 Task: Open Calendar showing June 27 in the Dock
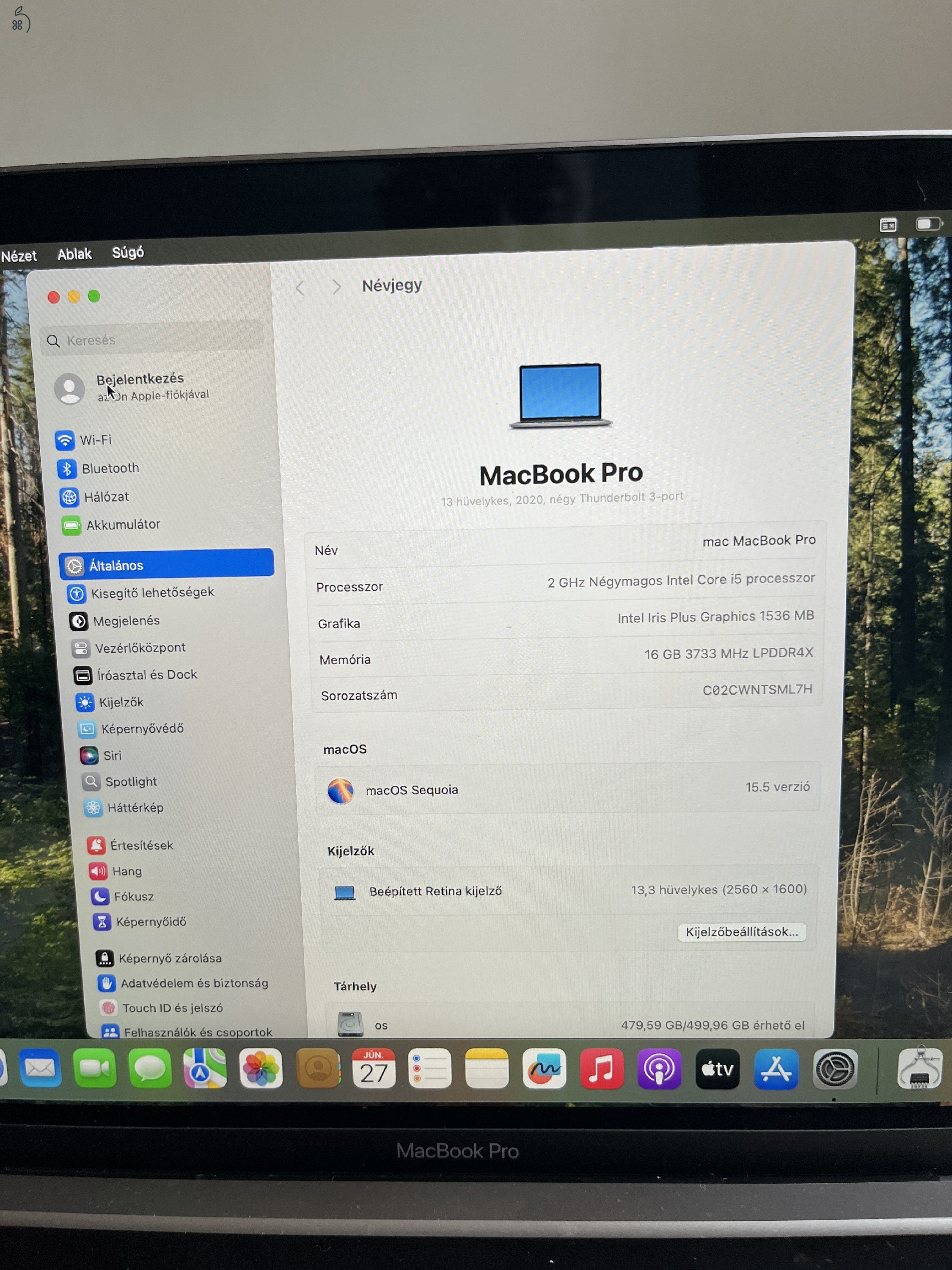374,1068
